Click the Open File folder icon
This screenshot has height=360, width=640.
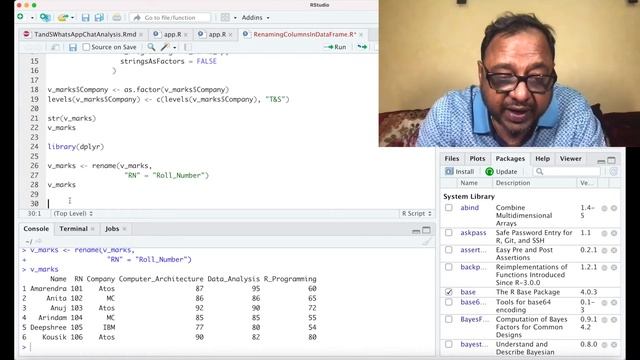(x=62, y=18)
